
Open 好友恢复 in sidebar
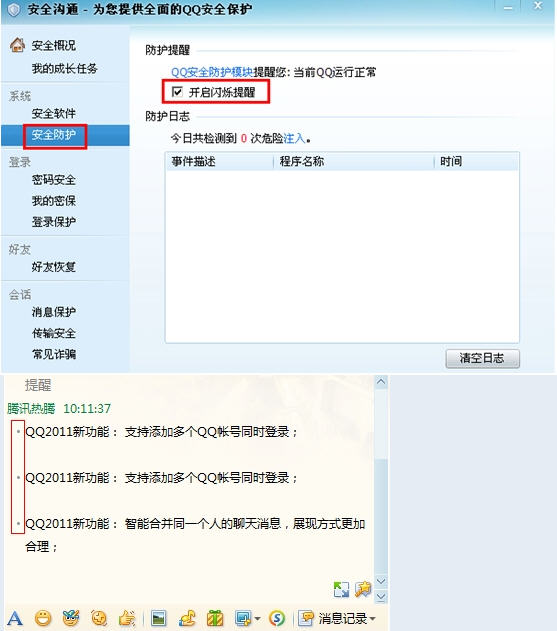[54, 266]
